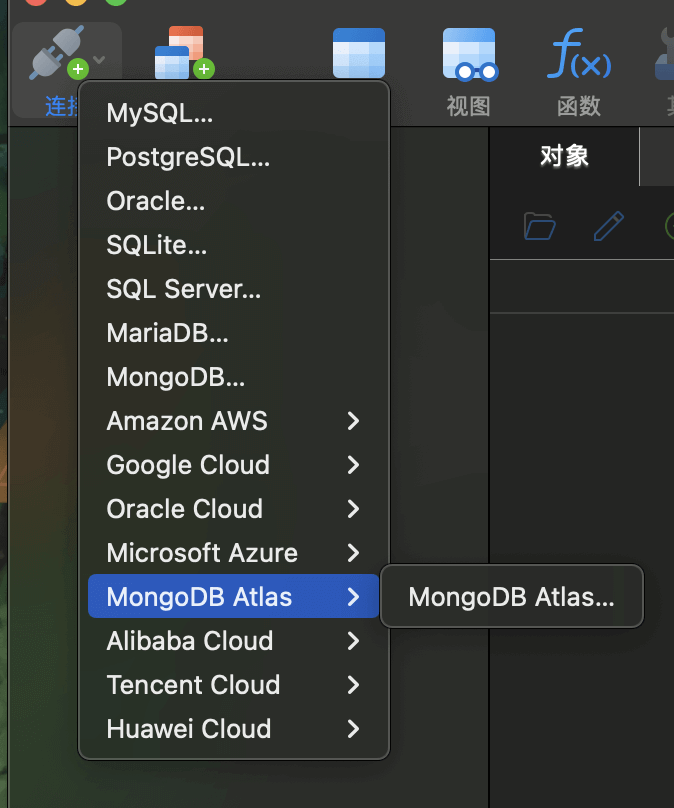Select PostgreSQL... connection type
The height and width of the screenshot is (808, 674).
pyautogui.click(x=188, y=157)
